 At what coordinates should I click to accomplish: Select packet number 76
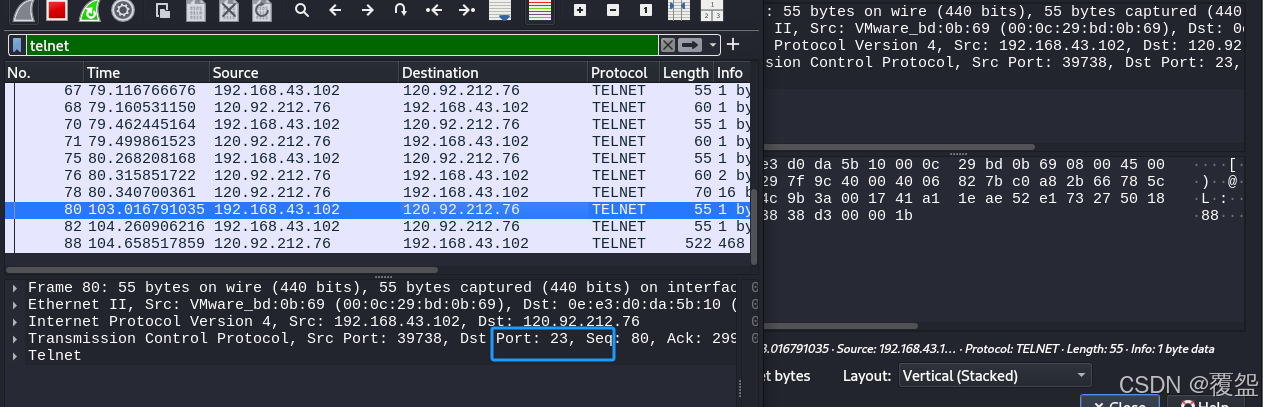coord(377,176)
